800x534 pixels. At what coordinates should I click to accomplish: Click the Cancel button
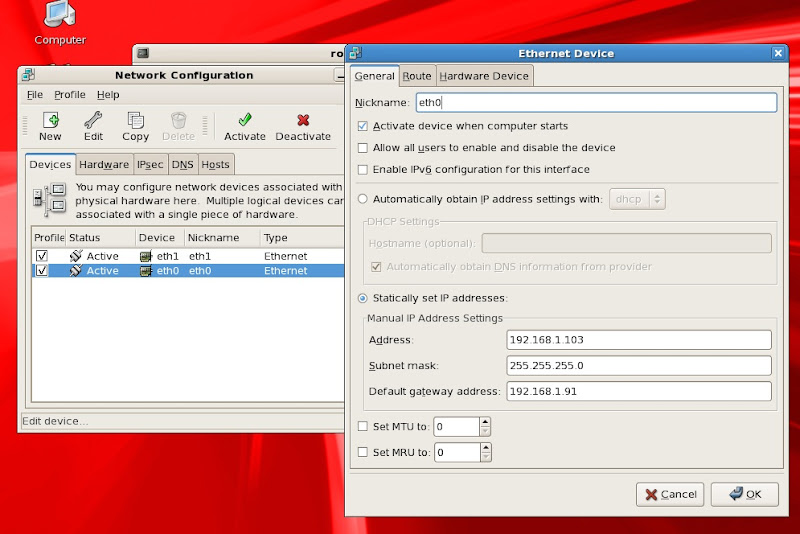pyautogui.click(x=670, y=494)
